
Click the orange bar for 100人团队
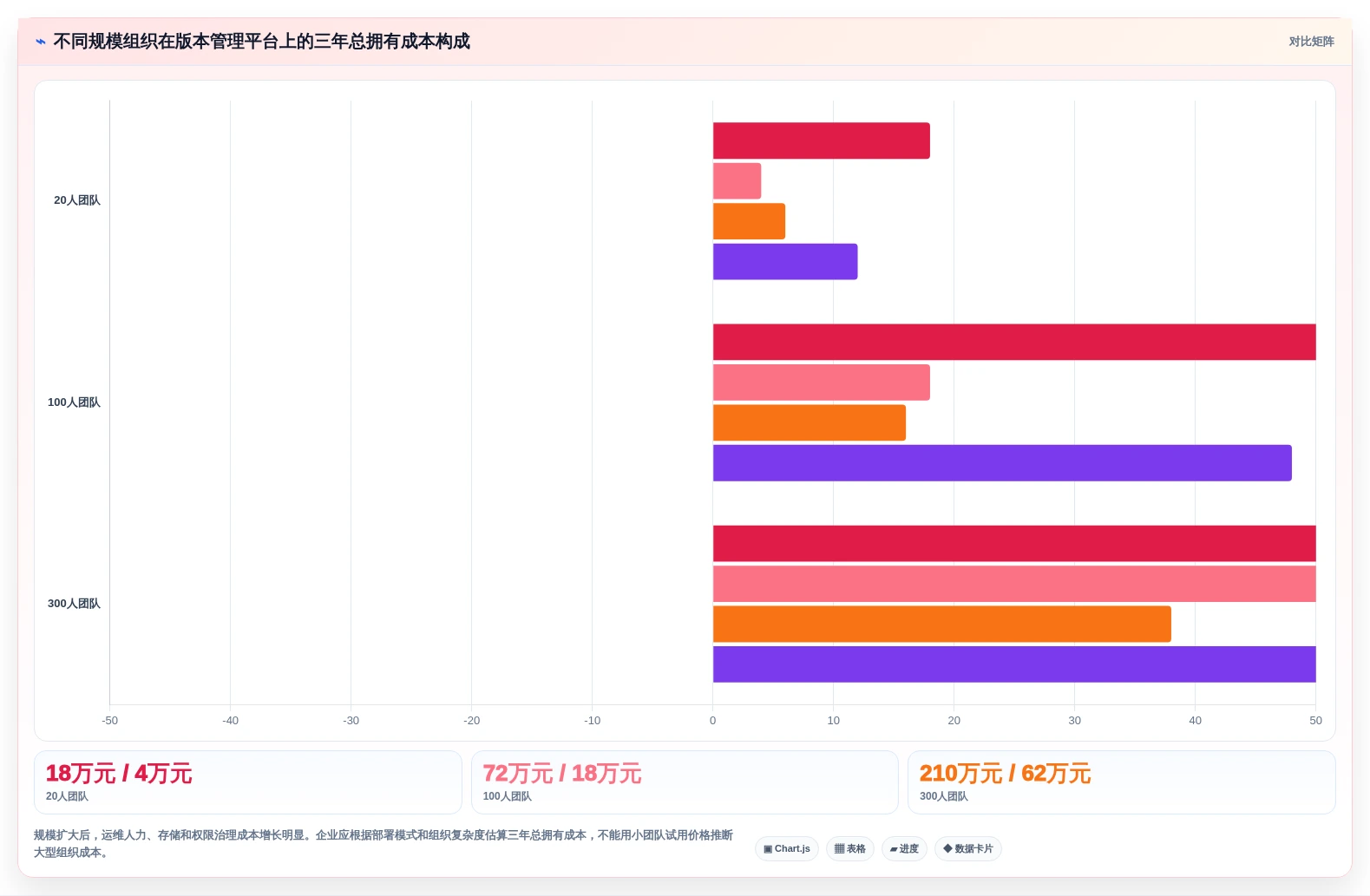click(810, 422)
